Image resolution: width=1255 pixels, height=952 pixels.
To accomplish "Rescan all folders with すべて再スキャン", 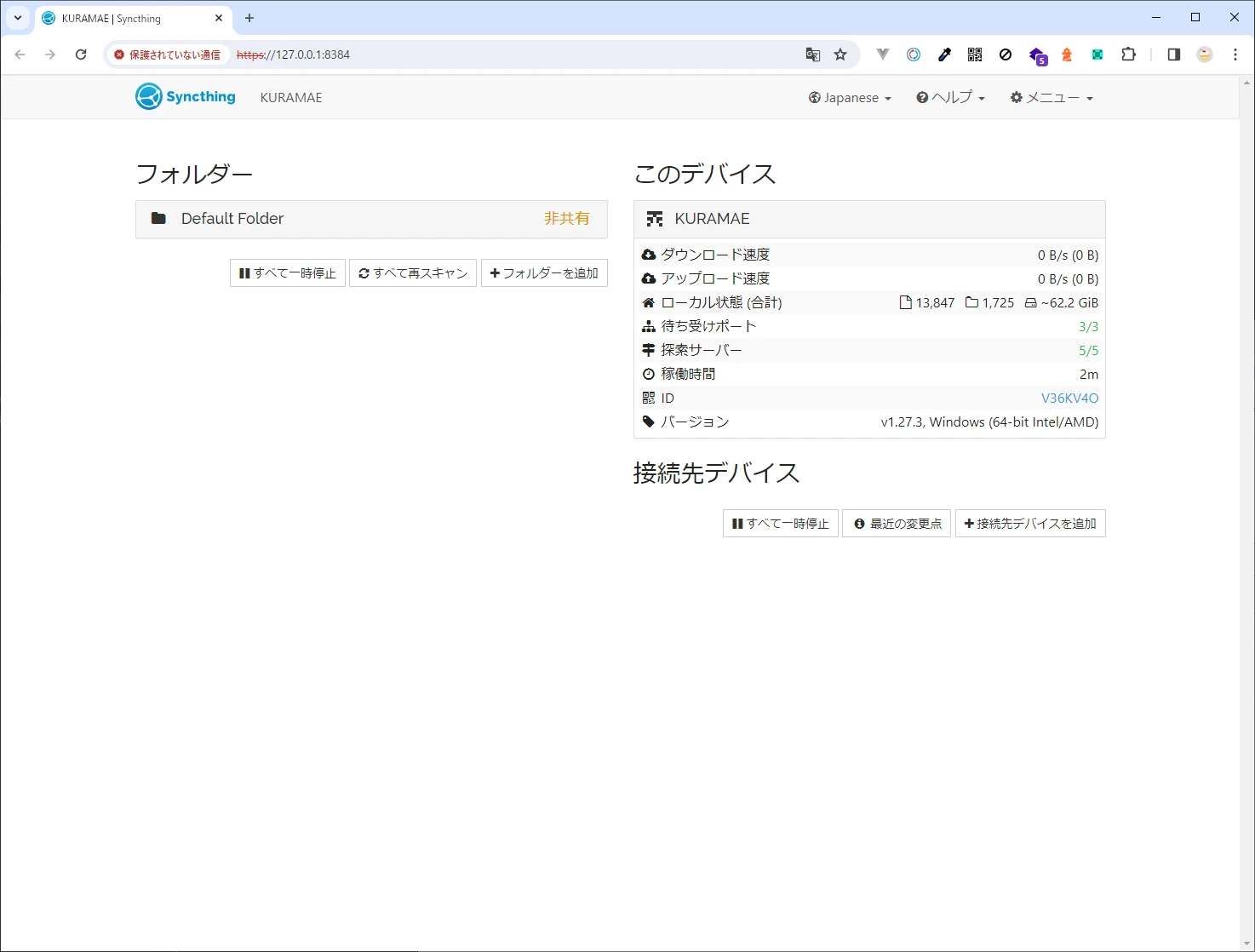I will pos(413,273).
